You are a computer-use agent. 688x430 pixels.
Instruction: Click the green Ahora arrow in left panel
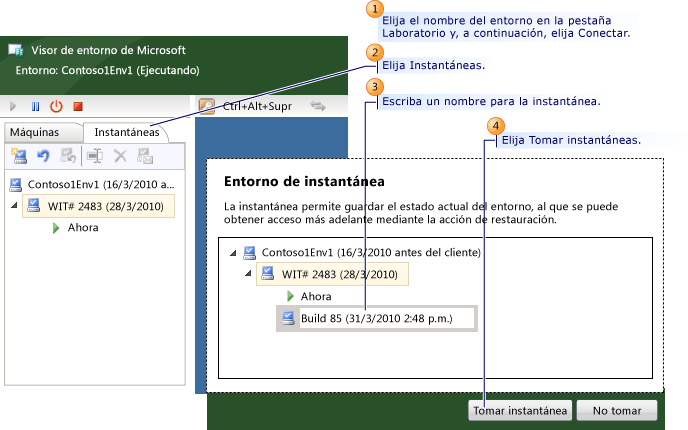click(56, 228)
